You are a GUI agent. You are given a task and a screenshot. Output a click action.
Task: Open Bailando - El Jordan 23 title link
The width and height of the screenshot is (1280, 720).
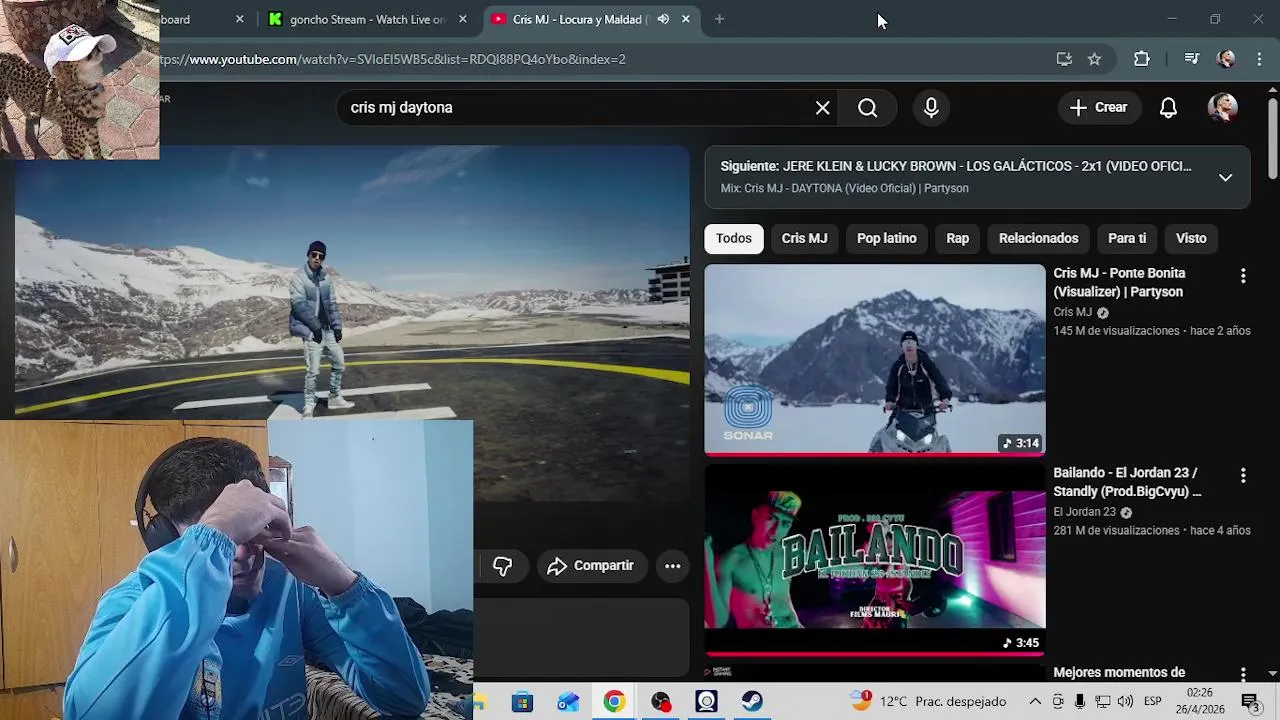tap(1127, 482)
